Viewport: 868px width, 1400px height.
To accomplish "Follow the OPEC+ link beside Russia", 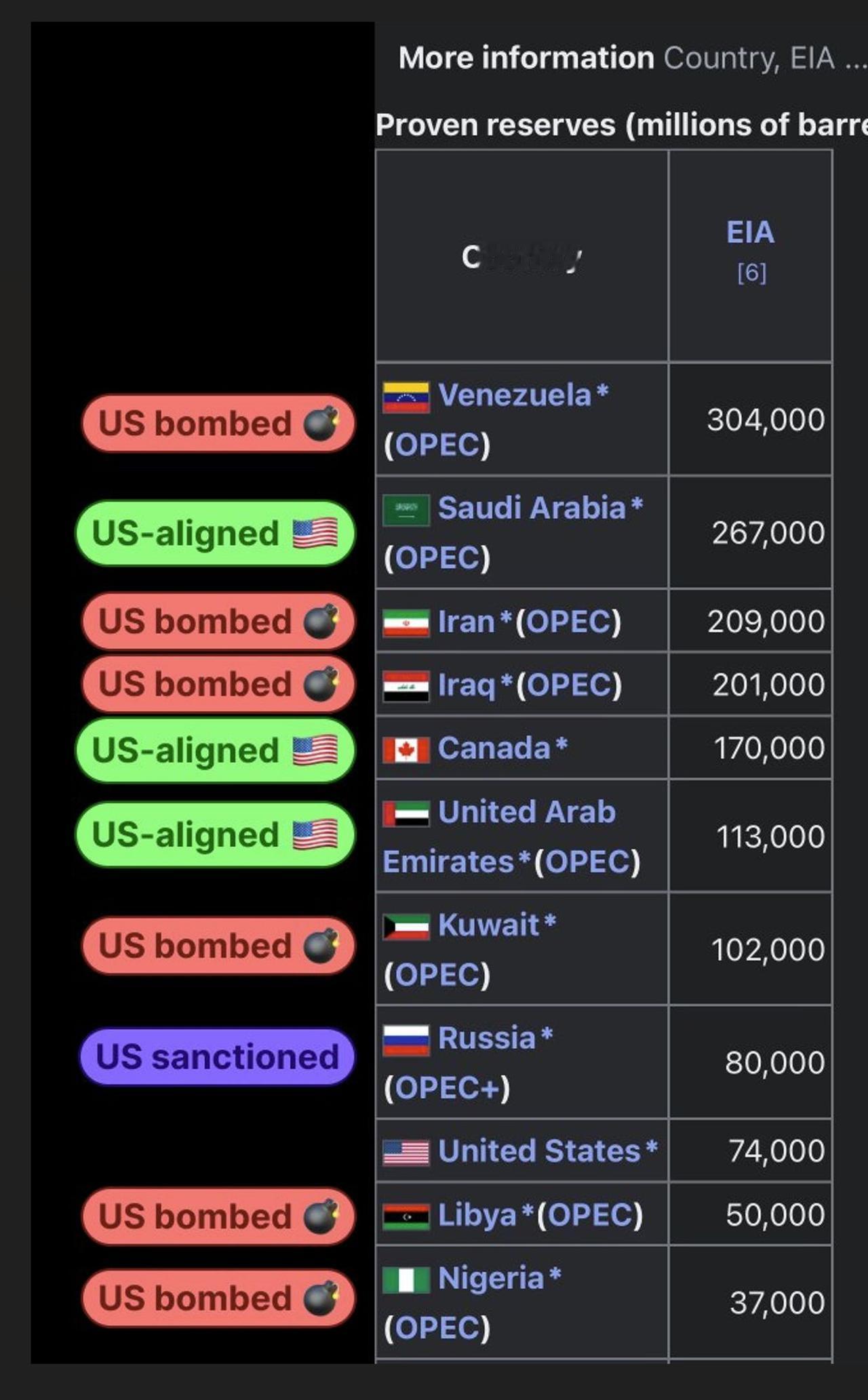I will click(446, 1087).
